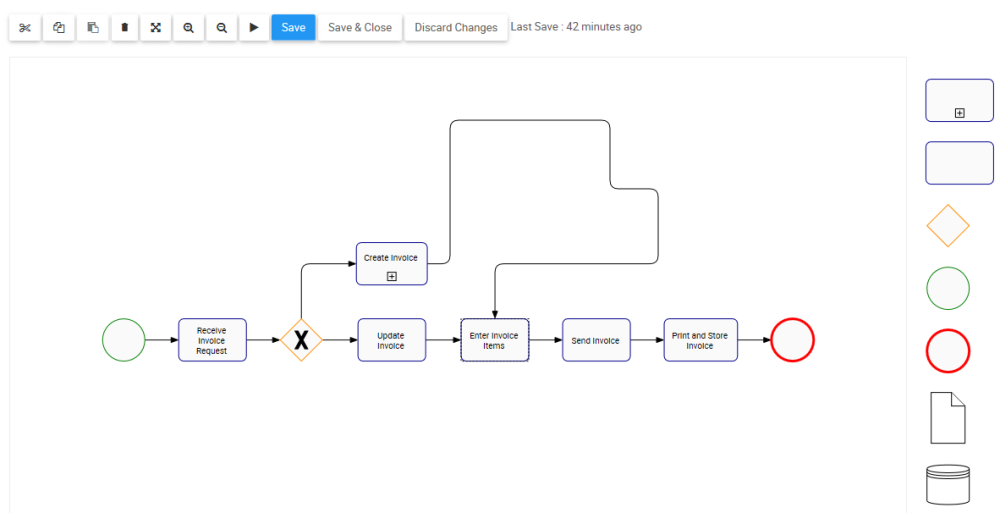Select the document shape in the palette
Screen dimensions: 1000x513
pos(948,417)
